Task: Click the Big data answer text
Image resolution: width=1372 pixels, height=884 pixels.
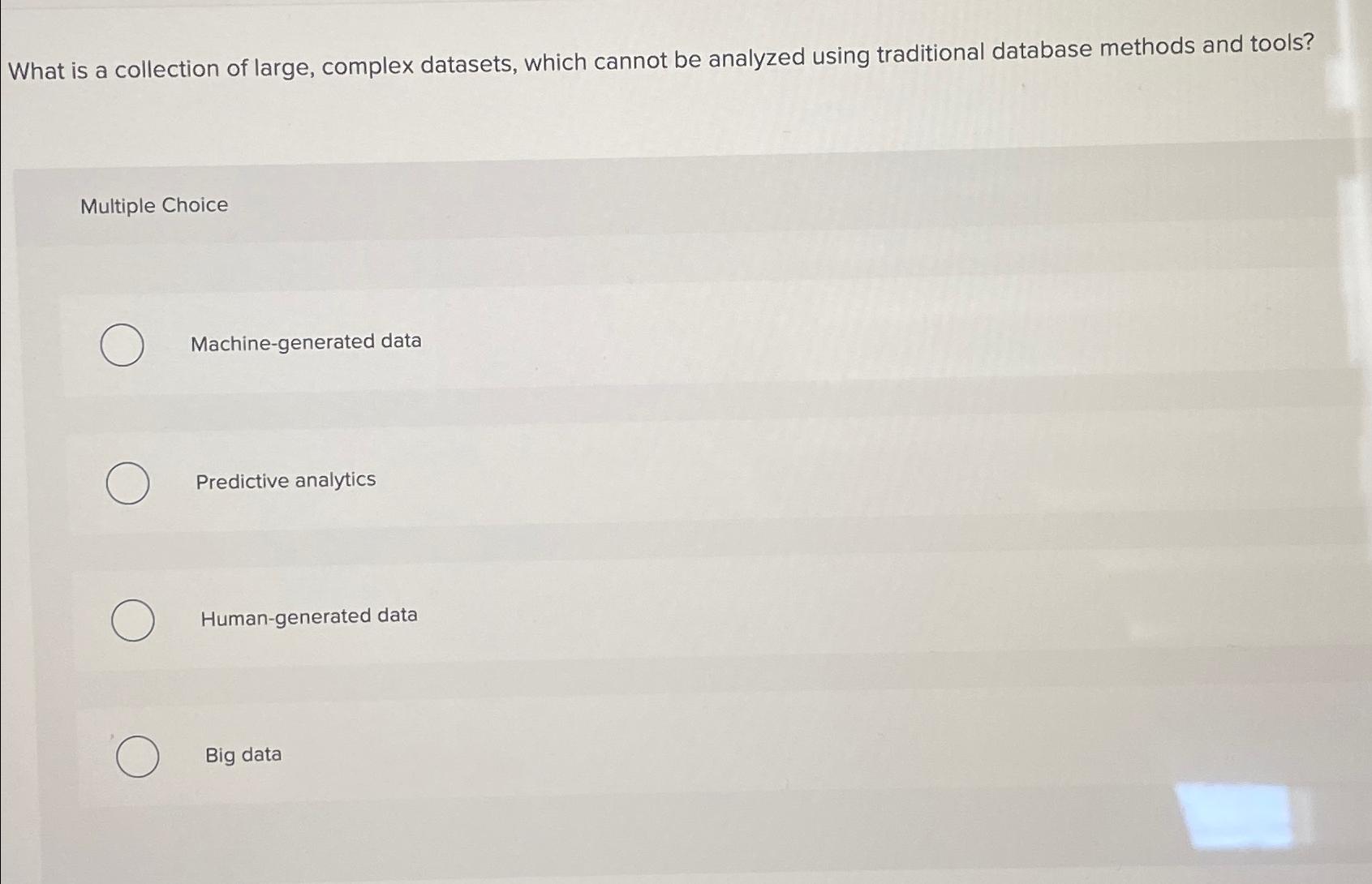Action: pos(242,754)
